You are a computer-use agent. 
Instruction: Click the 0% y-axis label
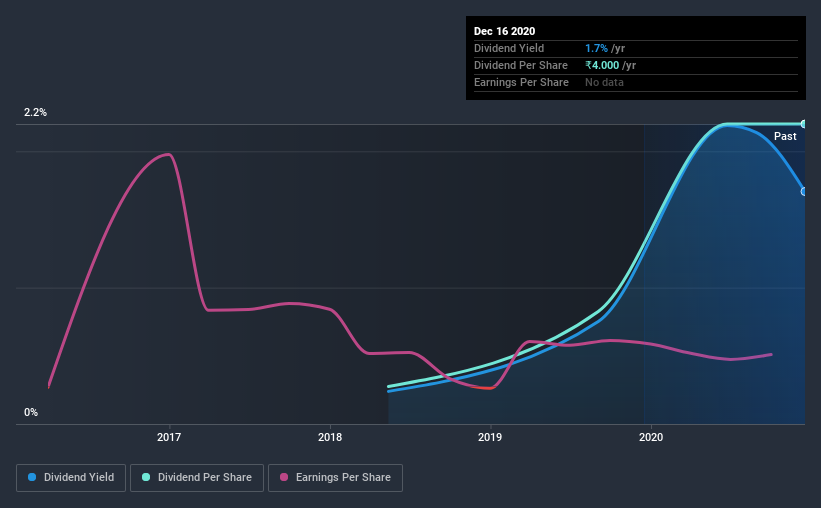pos(31,412)
